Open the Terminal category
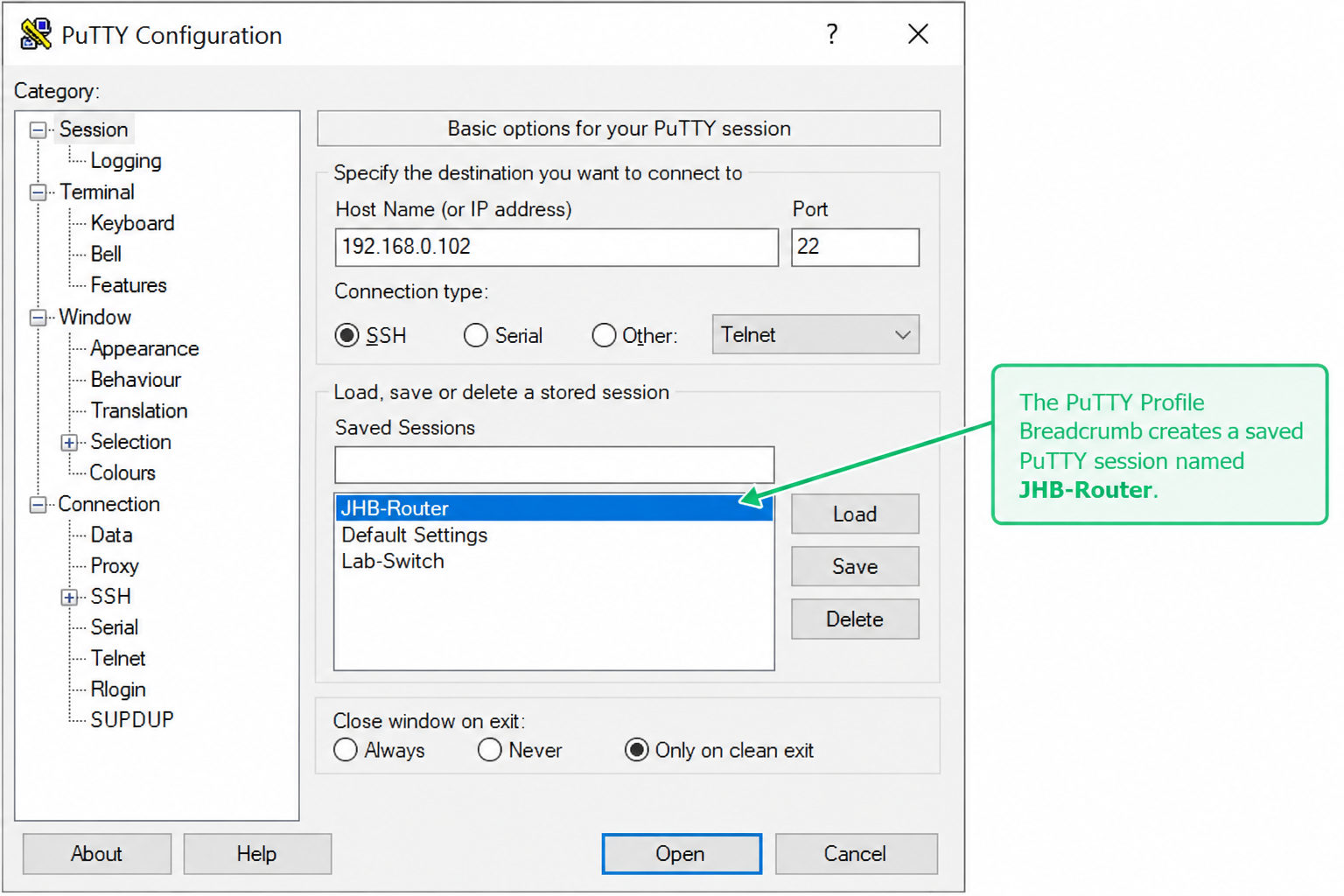The height and width of the screenshot is (896, 1344). (x=97, y=192)
